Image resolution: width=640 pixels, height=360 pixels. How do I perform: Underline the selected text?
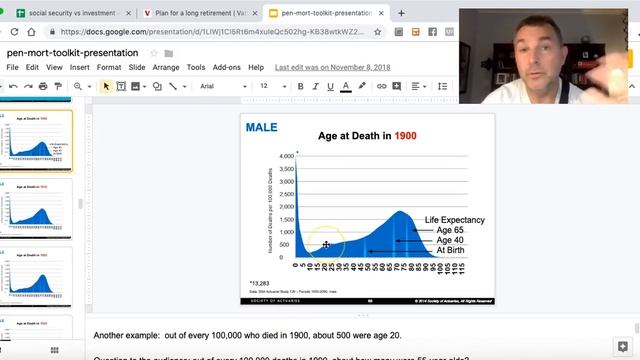coord(330,86)
